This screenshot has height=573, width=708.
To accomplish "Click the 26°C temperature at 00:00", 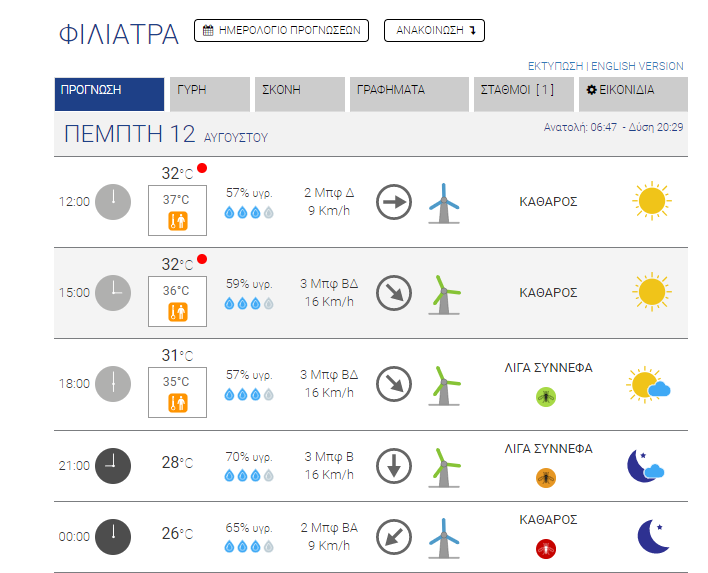I will click(177, 534).
